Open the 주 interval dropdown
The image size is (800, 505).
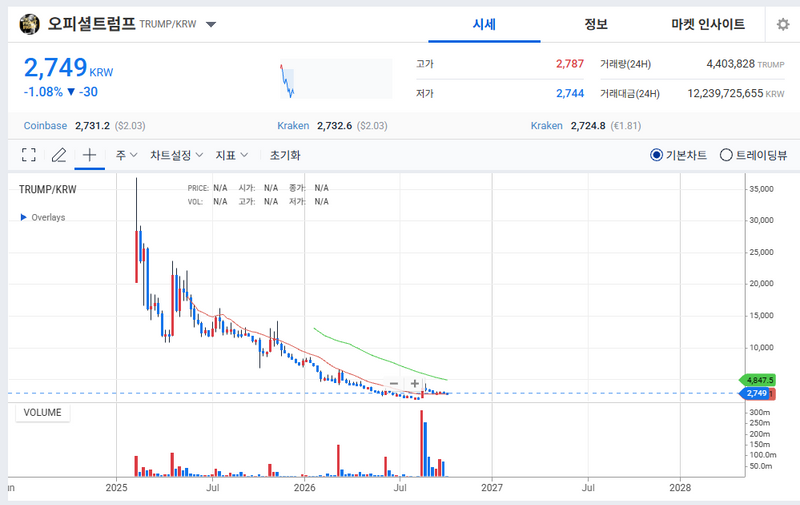[127, 155]
